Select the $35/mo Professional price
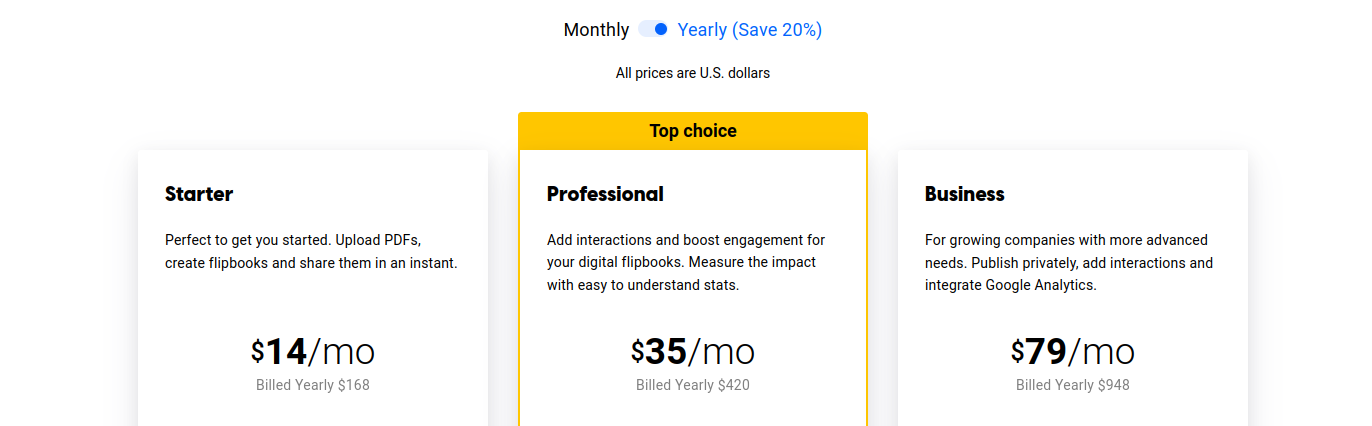 pos(693,352)
